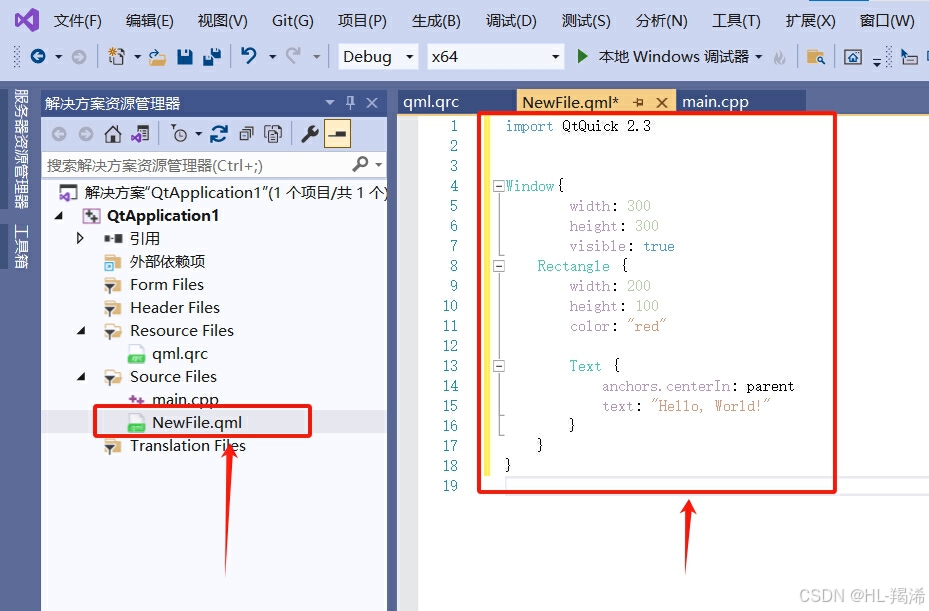Click the Home icon in Solution Explorer
This screenshot has height=611, width=929.
pos(112,133)
